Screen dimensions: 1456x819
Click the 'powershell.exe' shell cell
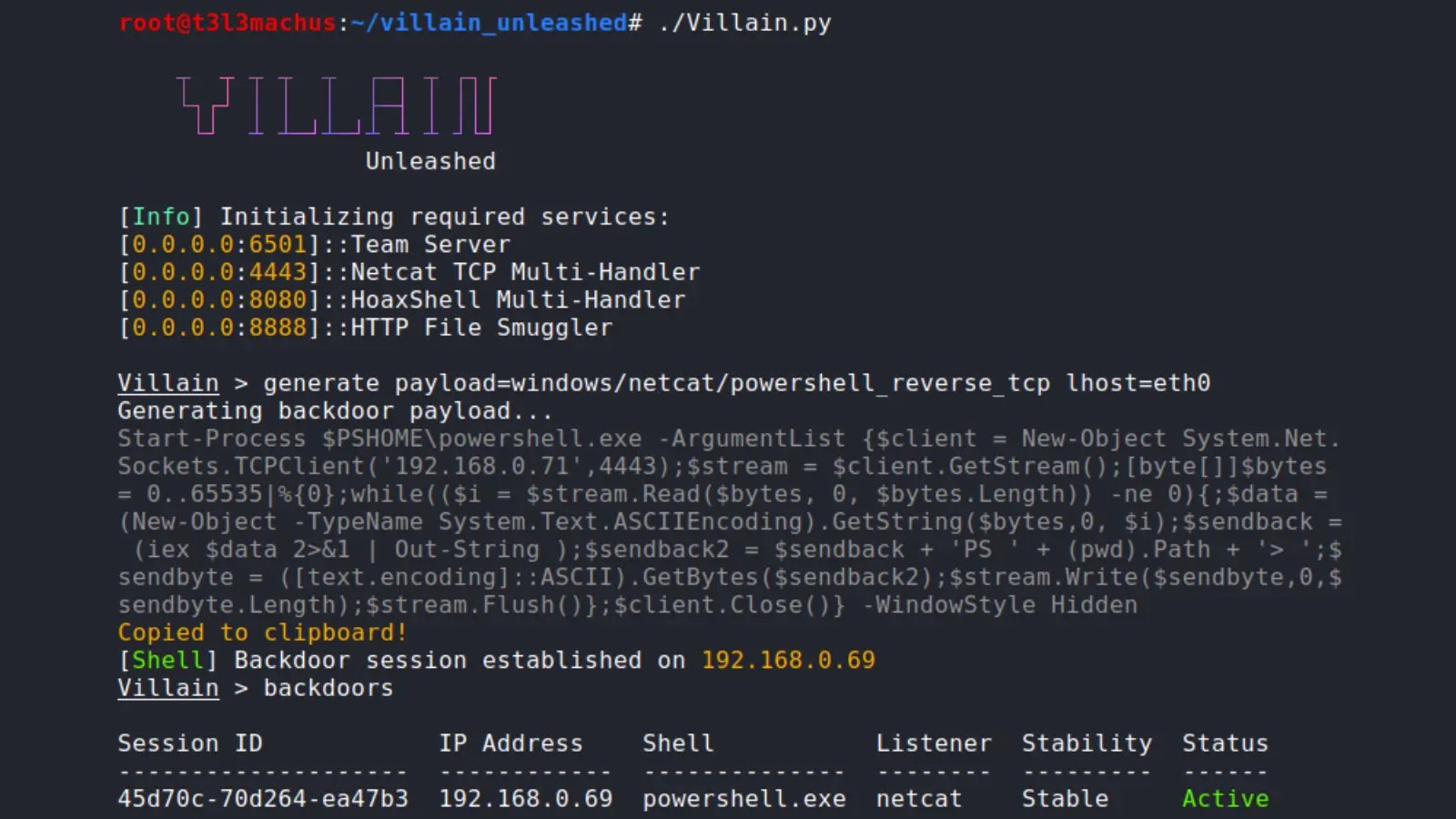744,799
